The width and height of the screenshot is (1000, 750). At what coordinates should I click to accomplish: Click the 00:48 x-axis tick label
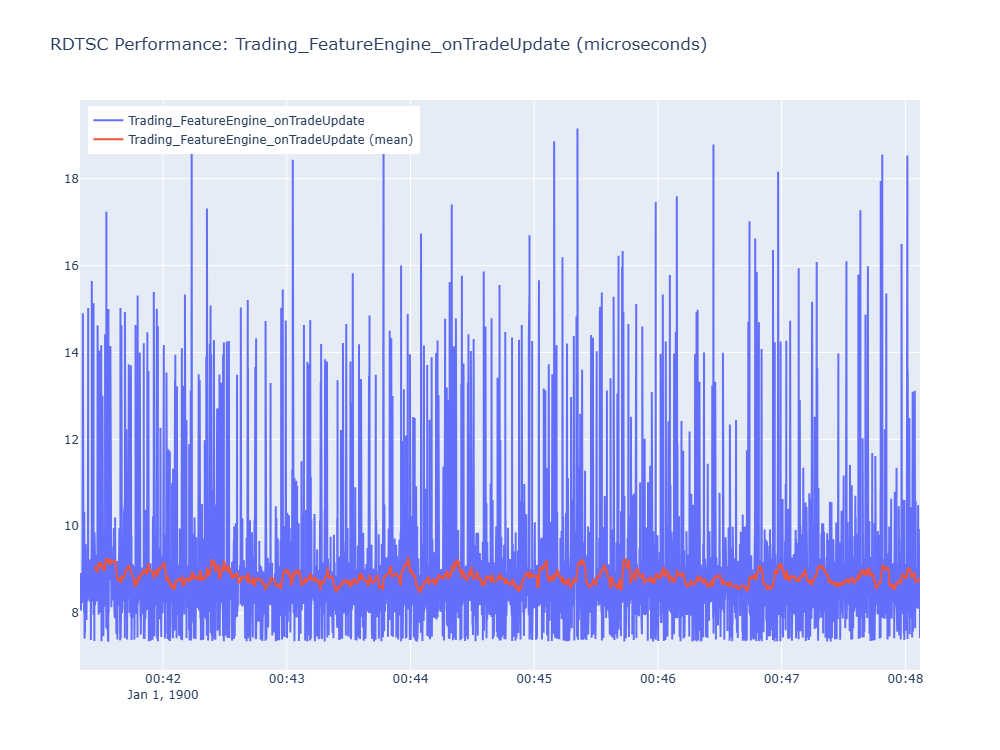point(905,679)
